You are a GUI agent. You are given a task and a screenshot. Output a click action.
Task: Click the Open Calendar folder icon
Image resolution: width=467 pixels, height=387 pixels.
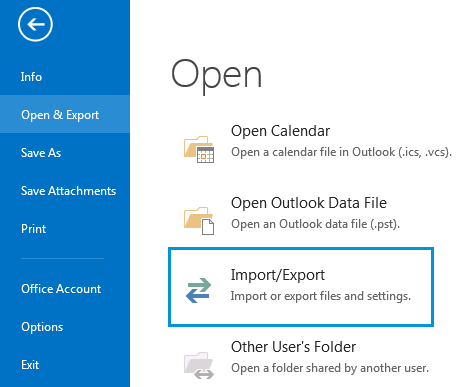tap(199, 149)
